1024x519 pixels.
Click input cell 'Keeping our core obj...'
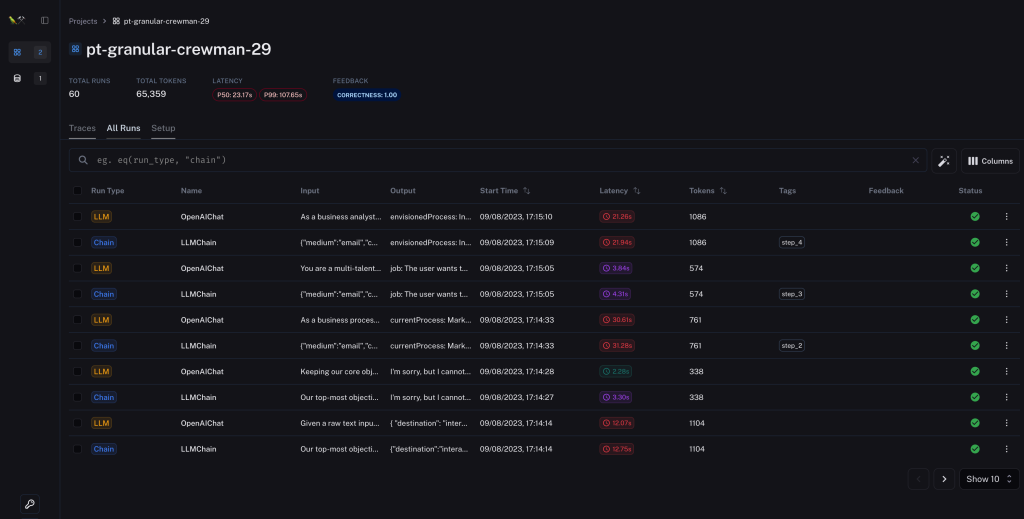click(339, 371)
